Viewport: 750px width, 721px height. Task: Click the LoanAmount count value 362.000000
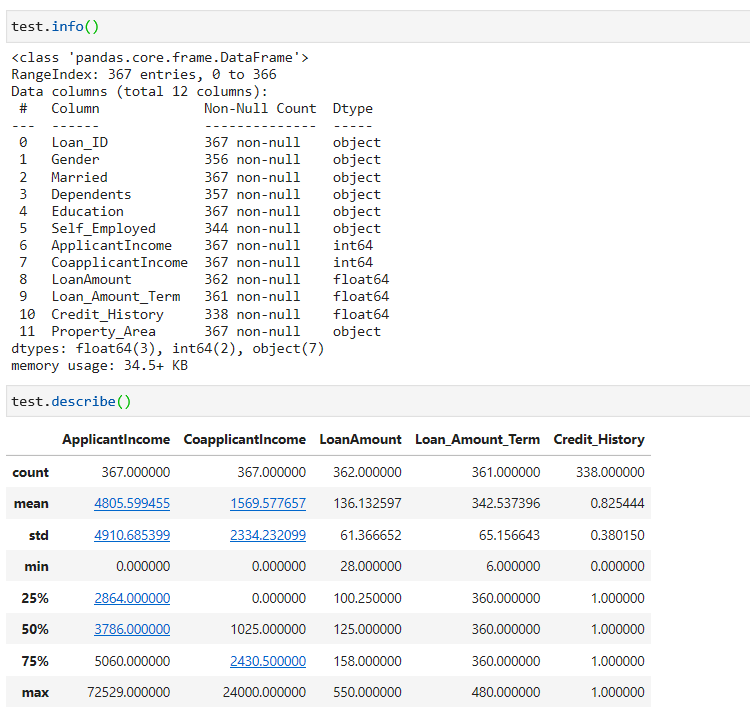pyautogui.click(x=367, y=472)
